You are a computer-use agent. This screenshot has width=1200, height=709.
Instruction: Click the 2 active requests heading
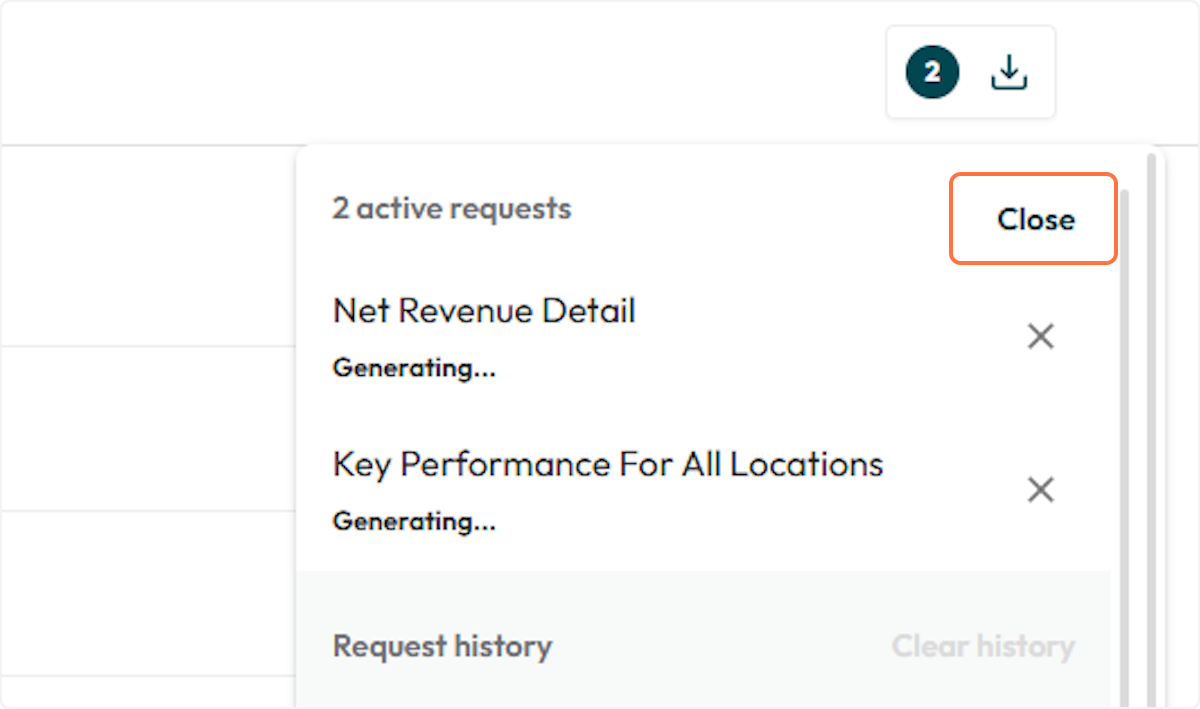pos(452,209)
